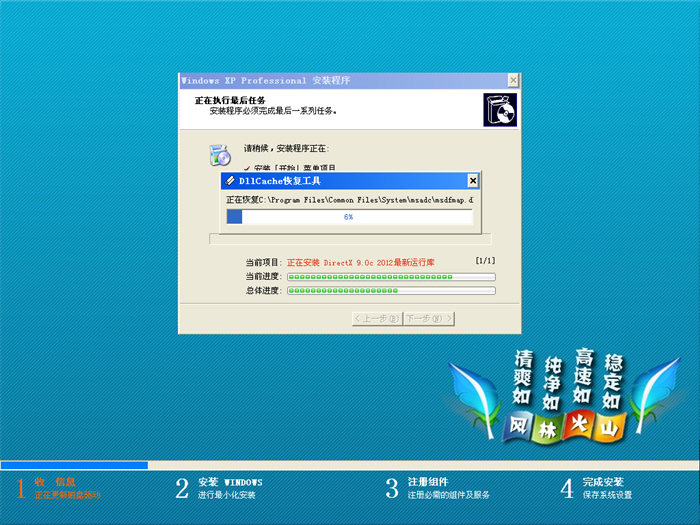Click the 6% DllCache restore progress bar
Image resolution: width=700 pixels, height=525 pixels.
(x=350, y=217)
